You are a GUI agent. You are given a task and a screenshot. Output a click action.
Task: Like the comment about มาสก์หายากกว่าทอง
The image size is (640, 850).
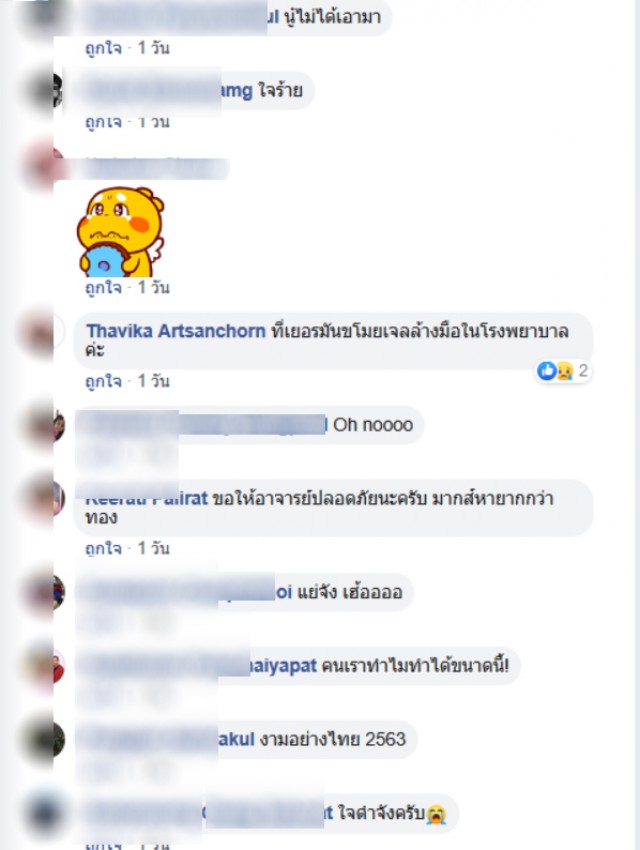(x=103, y=548)
